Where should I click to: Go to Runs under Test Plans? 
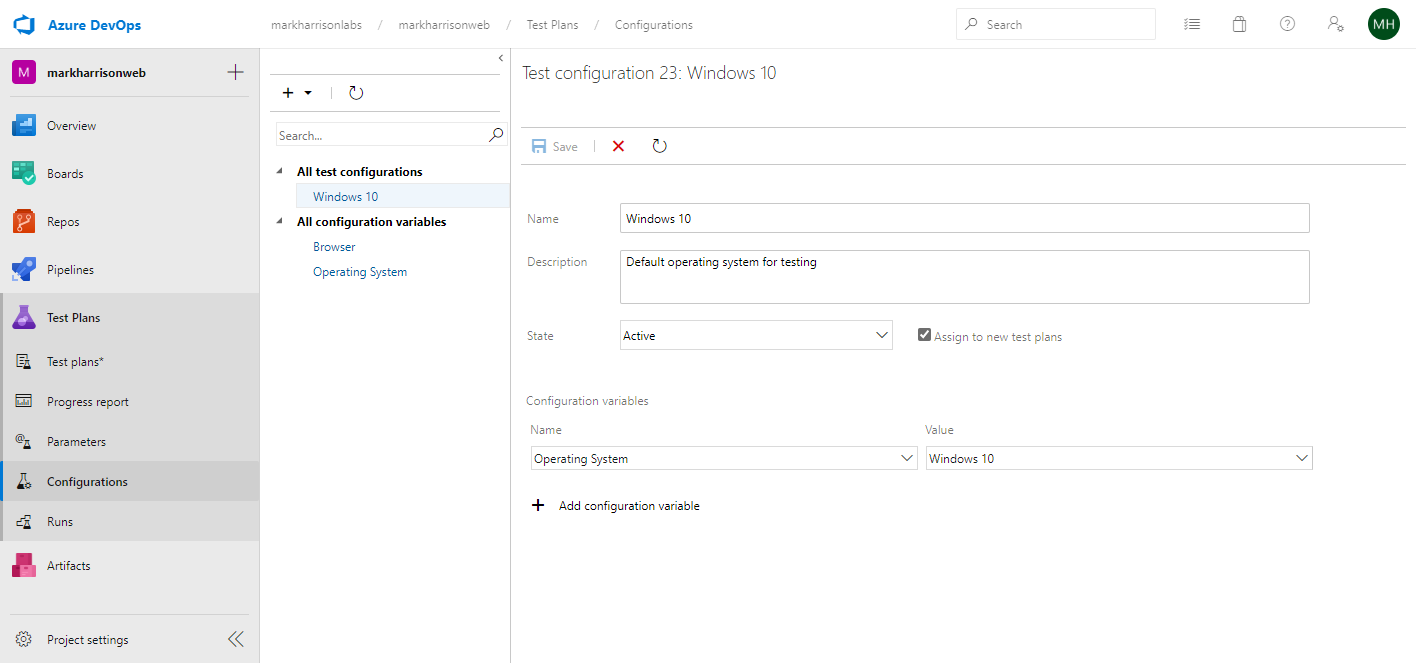point(60,522)
